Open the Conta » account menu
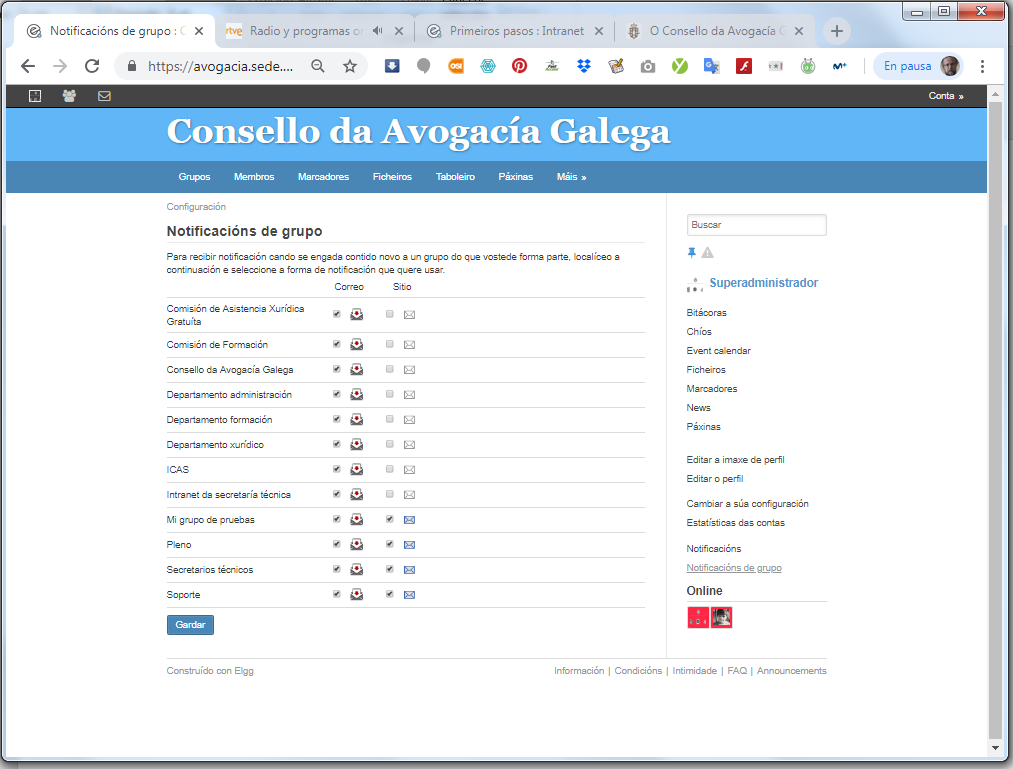Screen dimensions: 1013x769 tap(945, 96)
